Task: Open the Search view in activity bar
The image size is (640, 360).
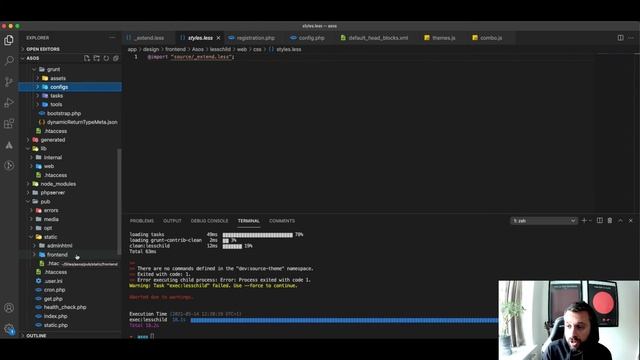Action: pyautogui.click(x=9, y=61)
